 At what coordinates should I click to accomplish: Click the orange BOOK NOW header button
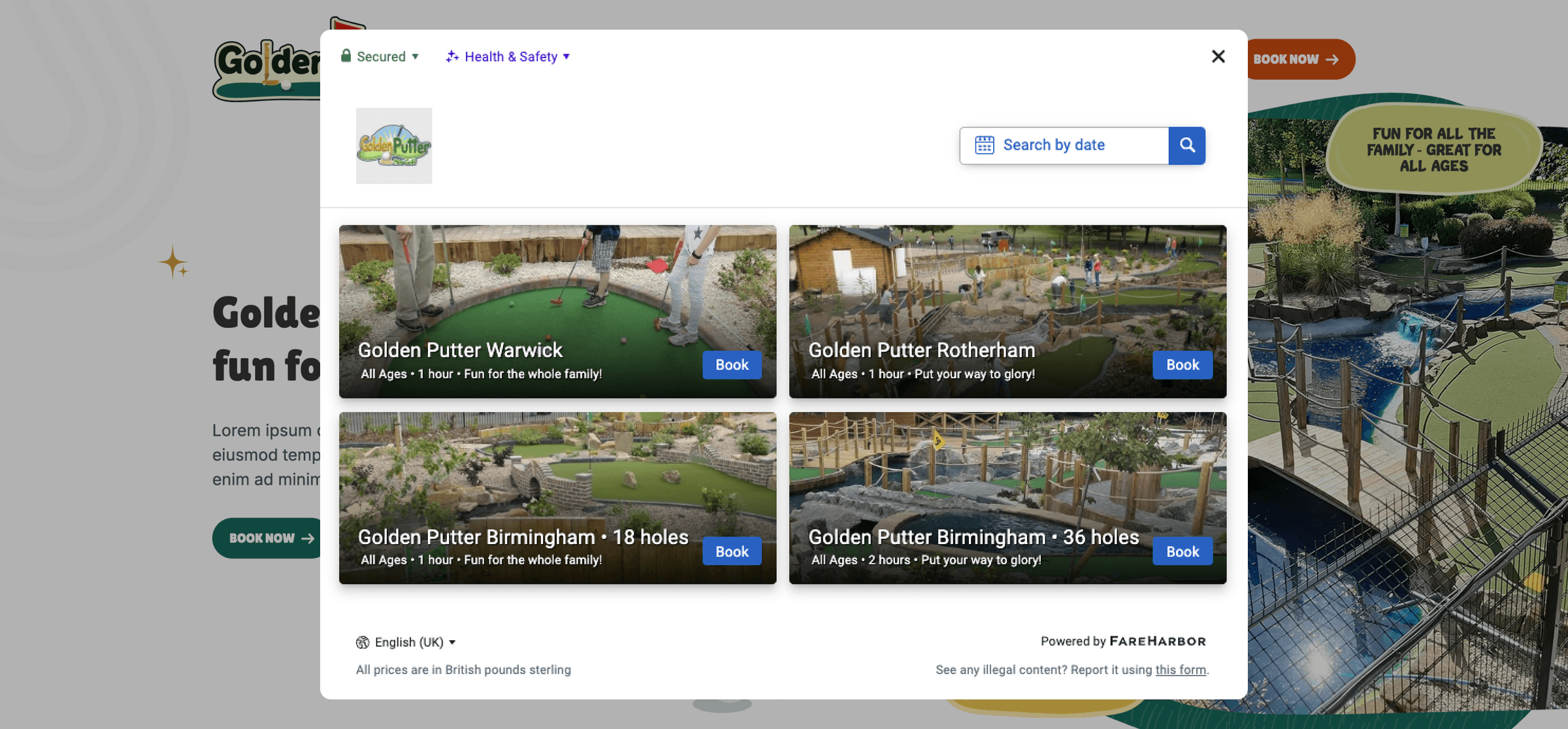[x=1296, y=59]
